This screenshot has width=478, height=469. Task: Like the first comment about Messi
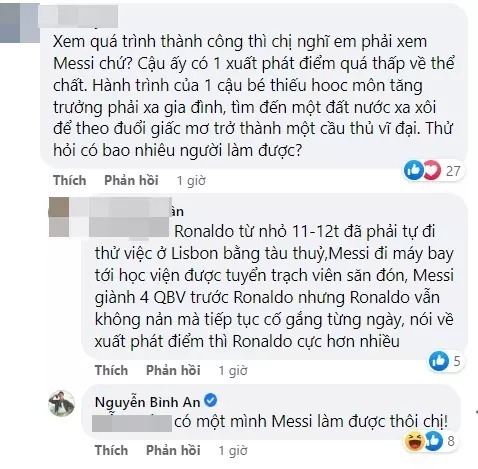point(70,180)
